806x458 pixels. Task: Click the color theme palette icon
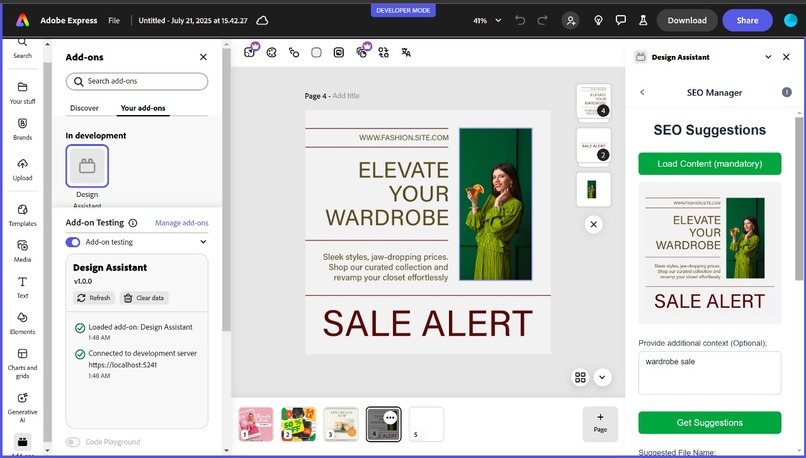[271, 52]
